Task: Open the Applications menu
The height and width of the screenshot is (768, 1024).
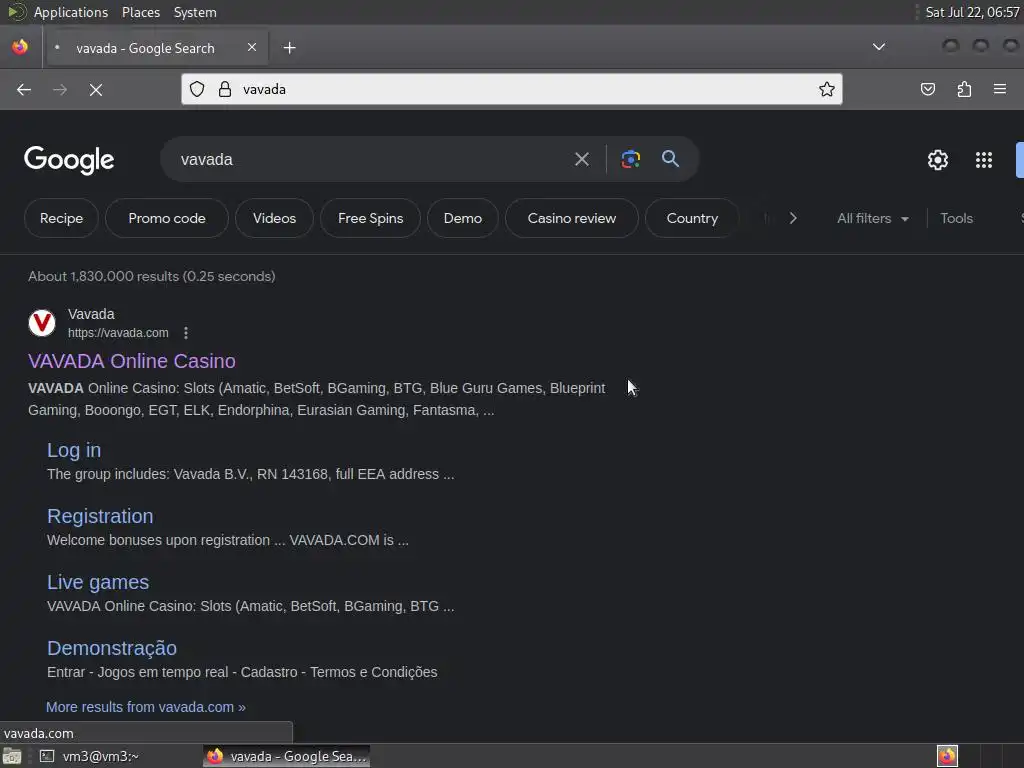Action: coord(71,12)
